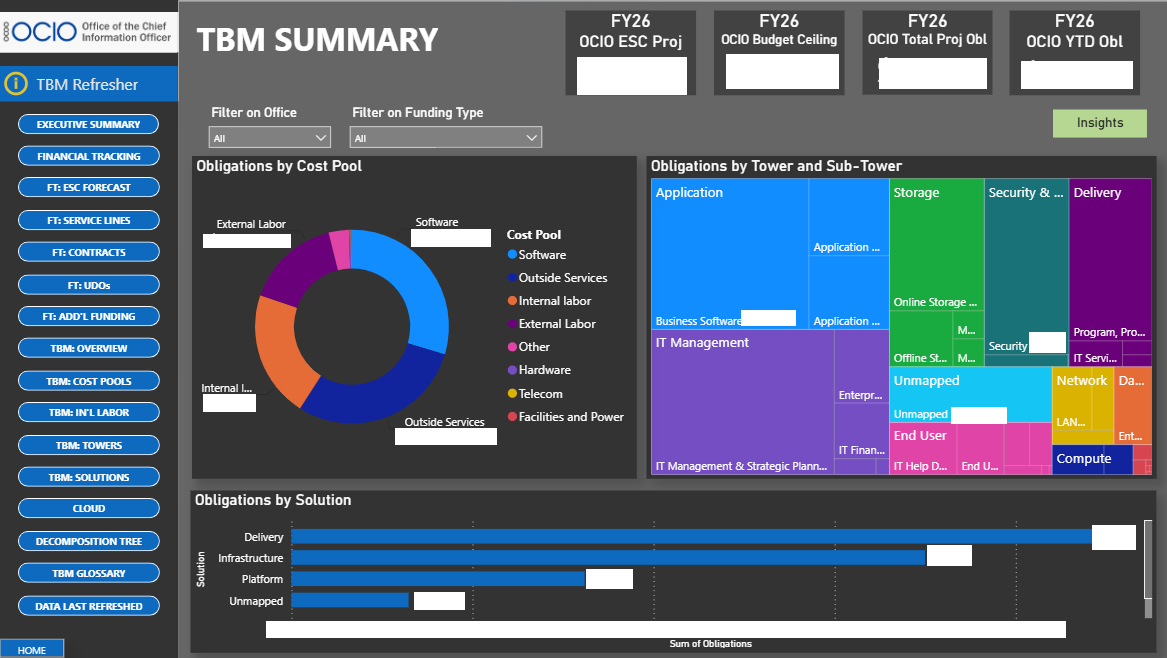
Task: Select Hardware legend entry
Action: click(x=539, y=370)
